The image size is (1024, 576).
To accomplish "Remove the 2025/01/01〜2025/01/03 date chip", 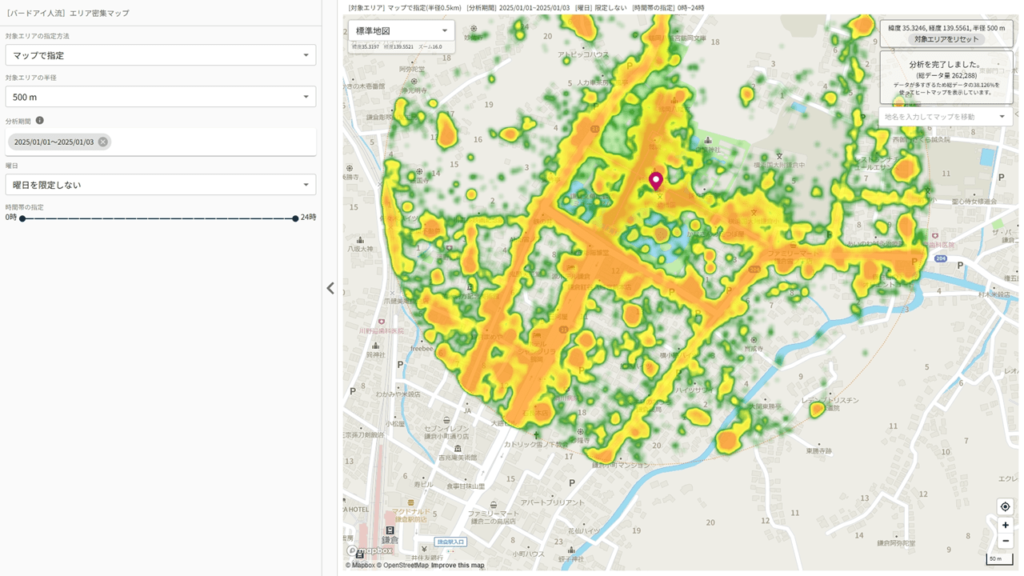I will point(103,142).
